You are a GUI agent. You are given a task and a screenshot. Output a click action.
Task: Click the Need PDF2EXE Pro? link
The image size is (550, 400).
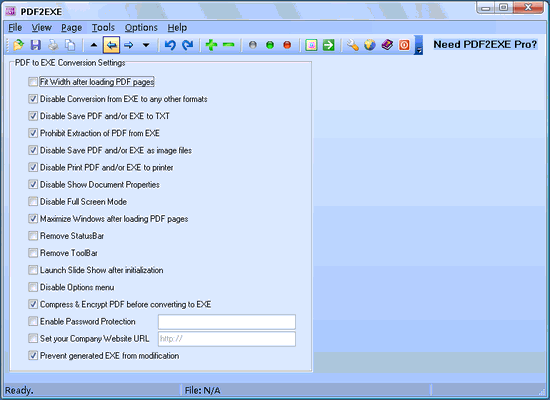click(x=485, y=45)
